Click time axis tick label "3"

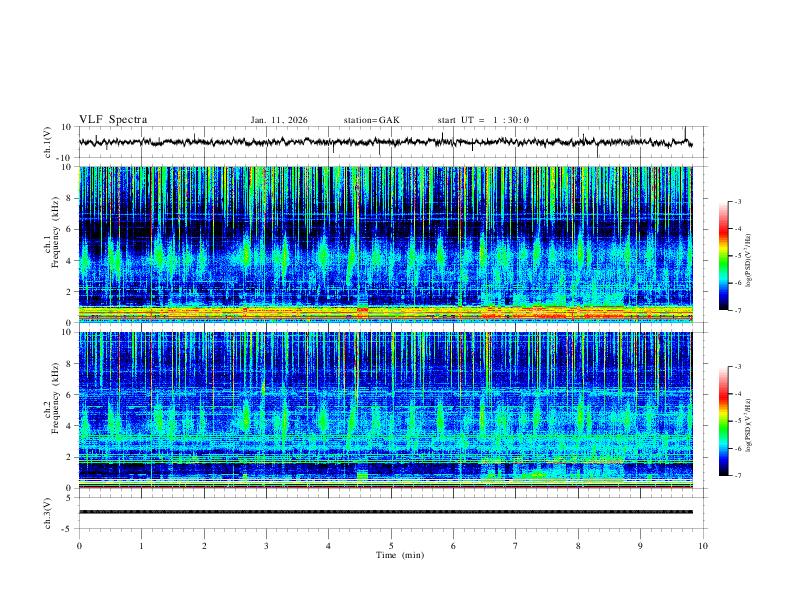click(266, 546)
